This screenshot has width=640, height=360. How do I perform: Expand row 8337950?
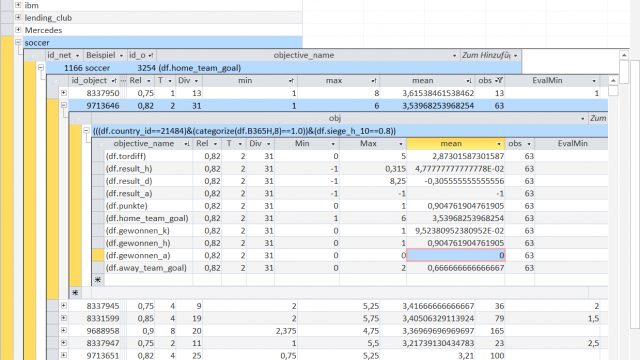pos(64,93)
